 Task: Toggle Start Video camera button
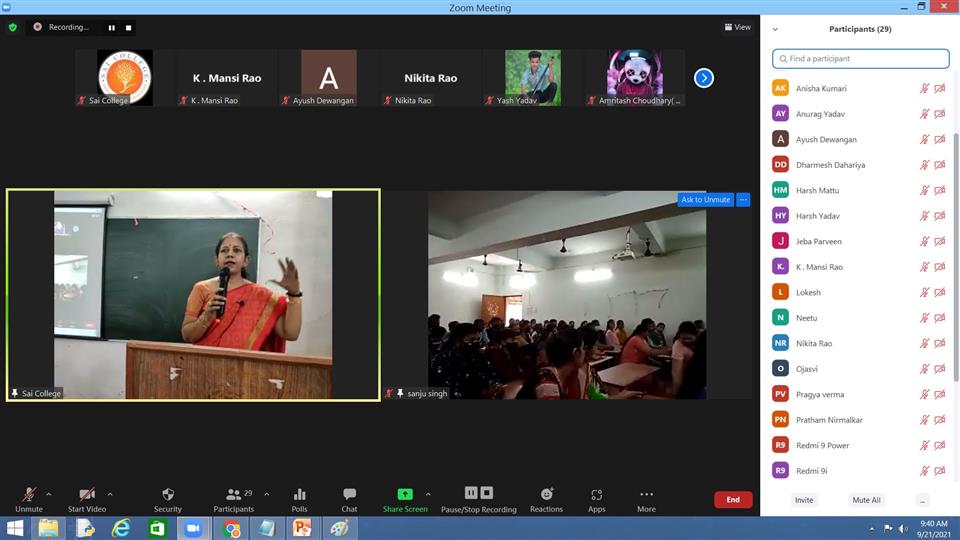87,494
